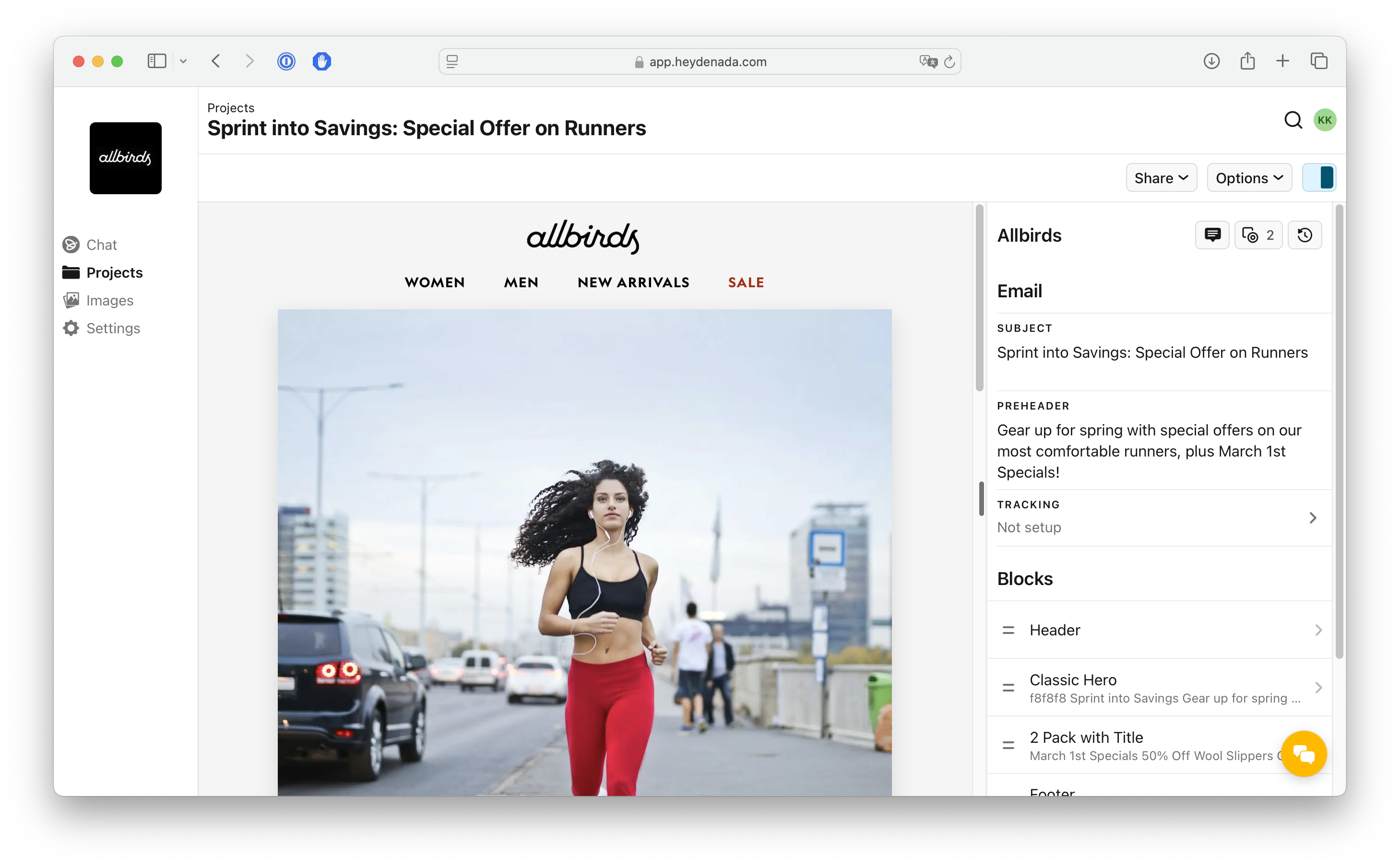This screenshot has height=867, width=1400.
Task: Go to Images in sidebar
Action: [x=109, y=301]
